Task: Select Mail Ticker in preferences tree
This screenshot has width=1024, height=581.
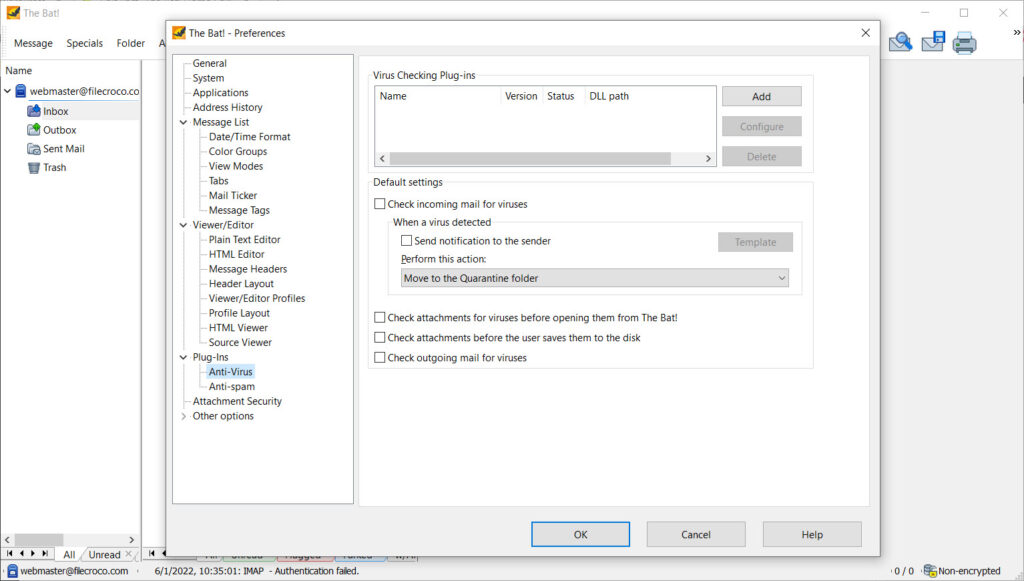Action: [x=232, y=195]
